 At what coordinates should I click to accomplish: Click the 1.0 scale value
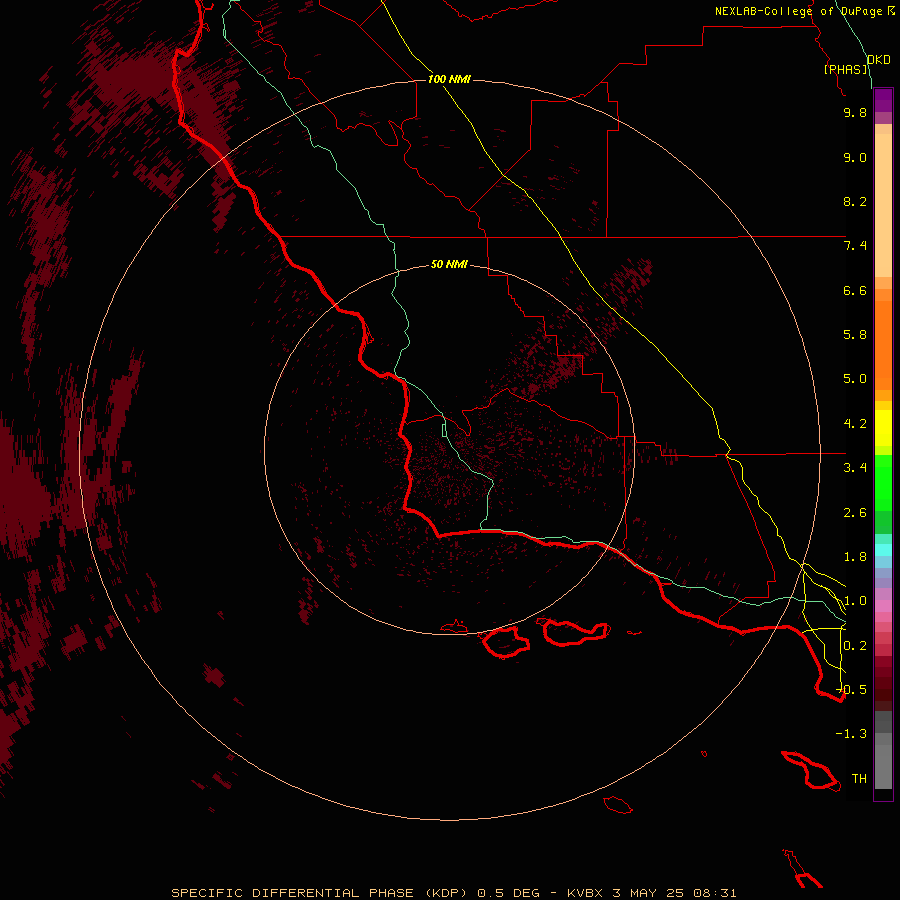click(855, 601)
